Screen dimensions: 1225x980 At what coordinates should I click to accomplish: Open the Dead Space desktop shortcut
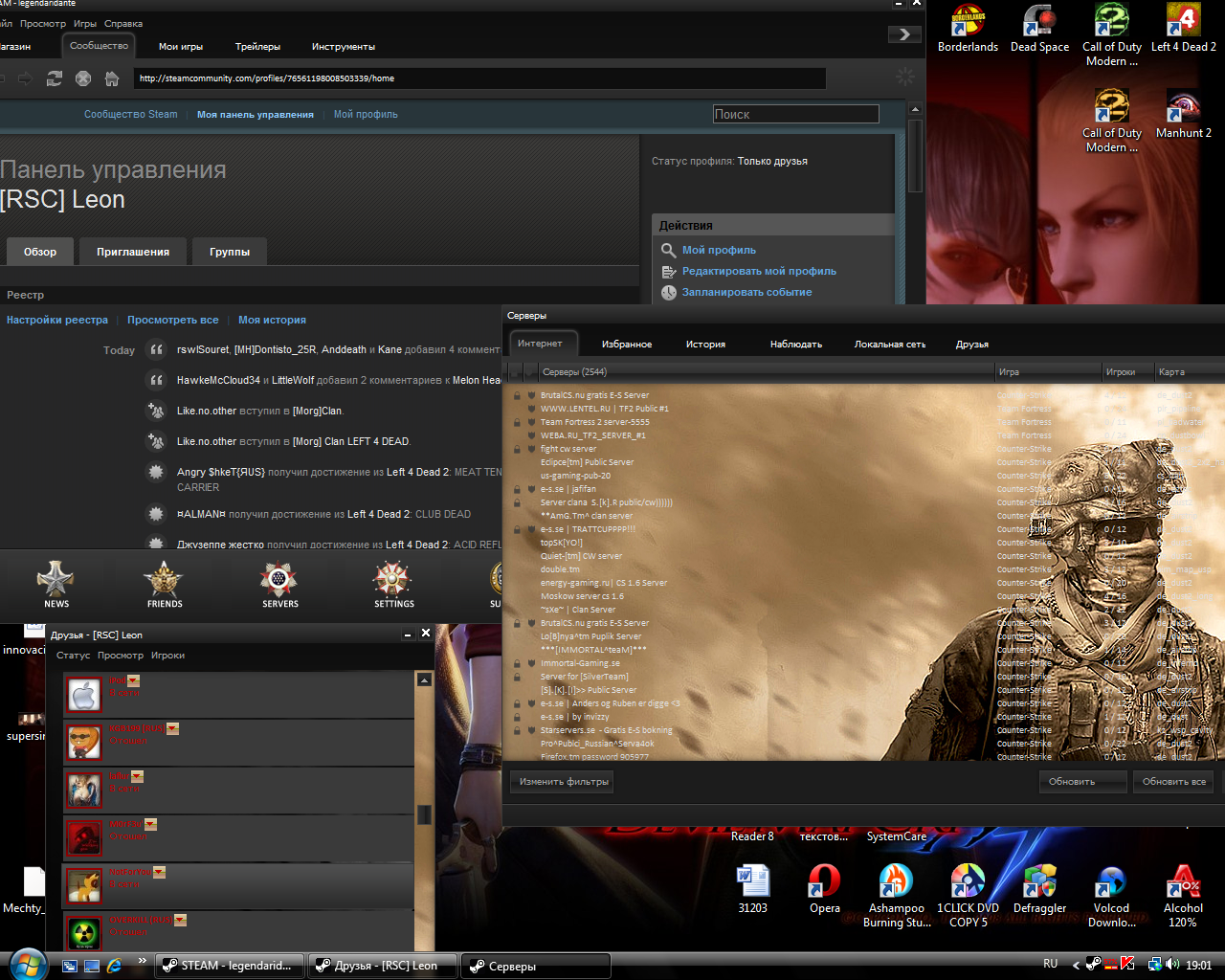click(x=1039, y=29)
